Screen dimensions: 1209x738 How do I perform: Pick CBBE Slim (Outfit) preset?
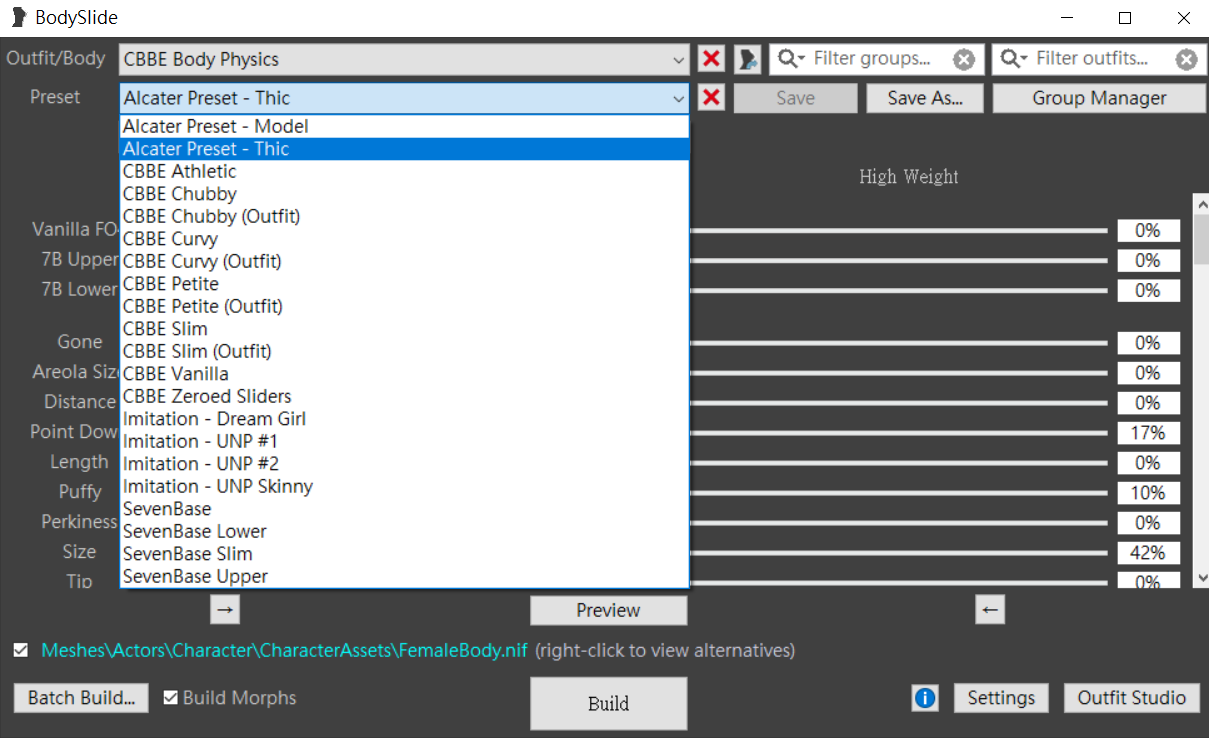[405, 351]
